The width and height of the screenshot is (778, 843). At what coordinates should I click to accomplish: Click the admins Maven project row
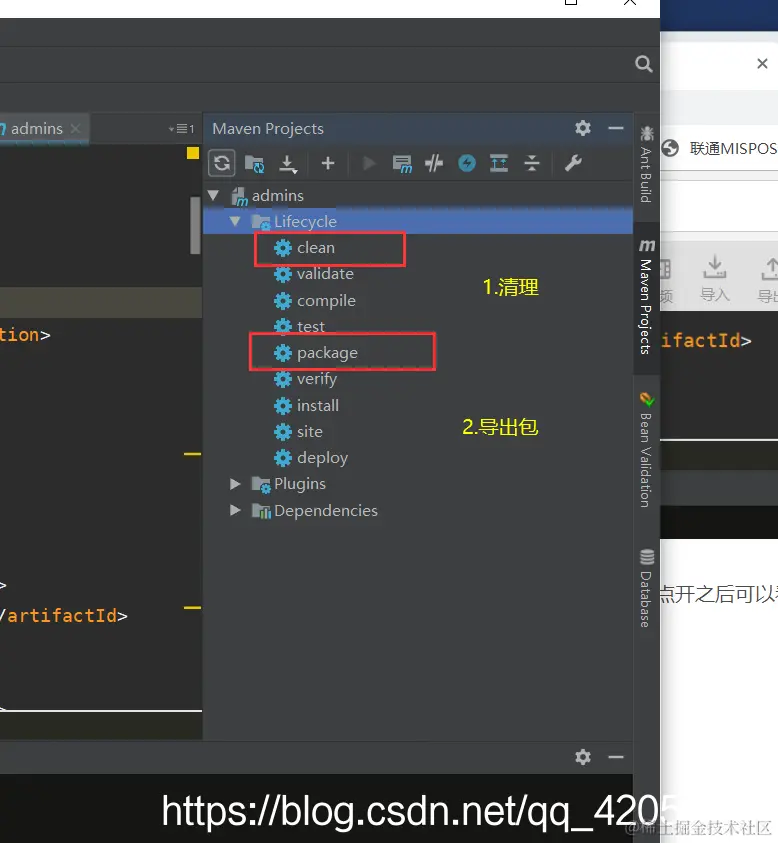click(x=418, y=195)
